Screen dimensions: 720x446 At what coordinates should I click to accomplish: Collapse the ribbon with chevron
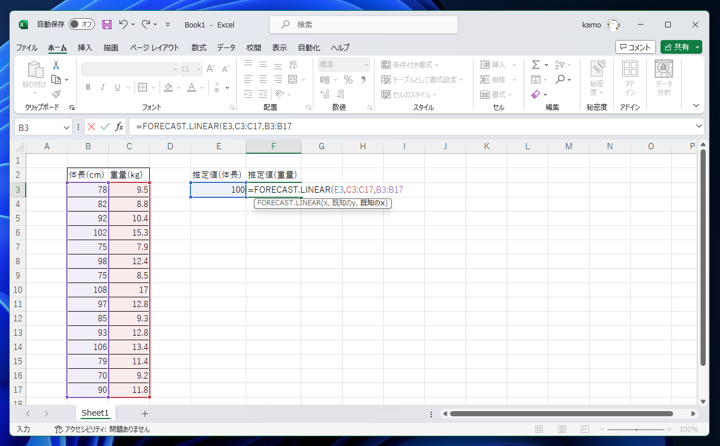point(696,106)
